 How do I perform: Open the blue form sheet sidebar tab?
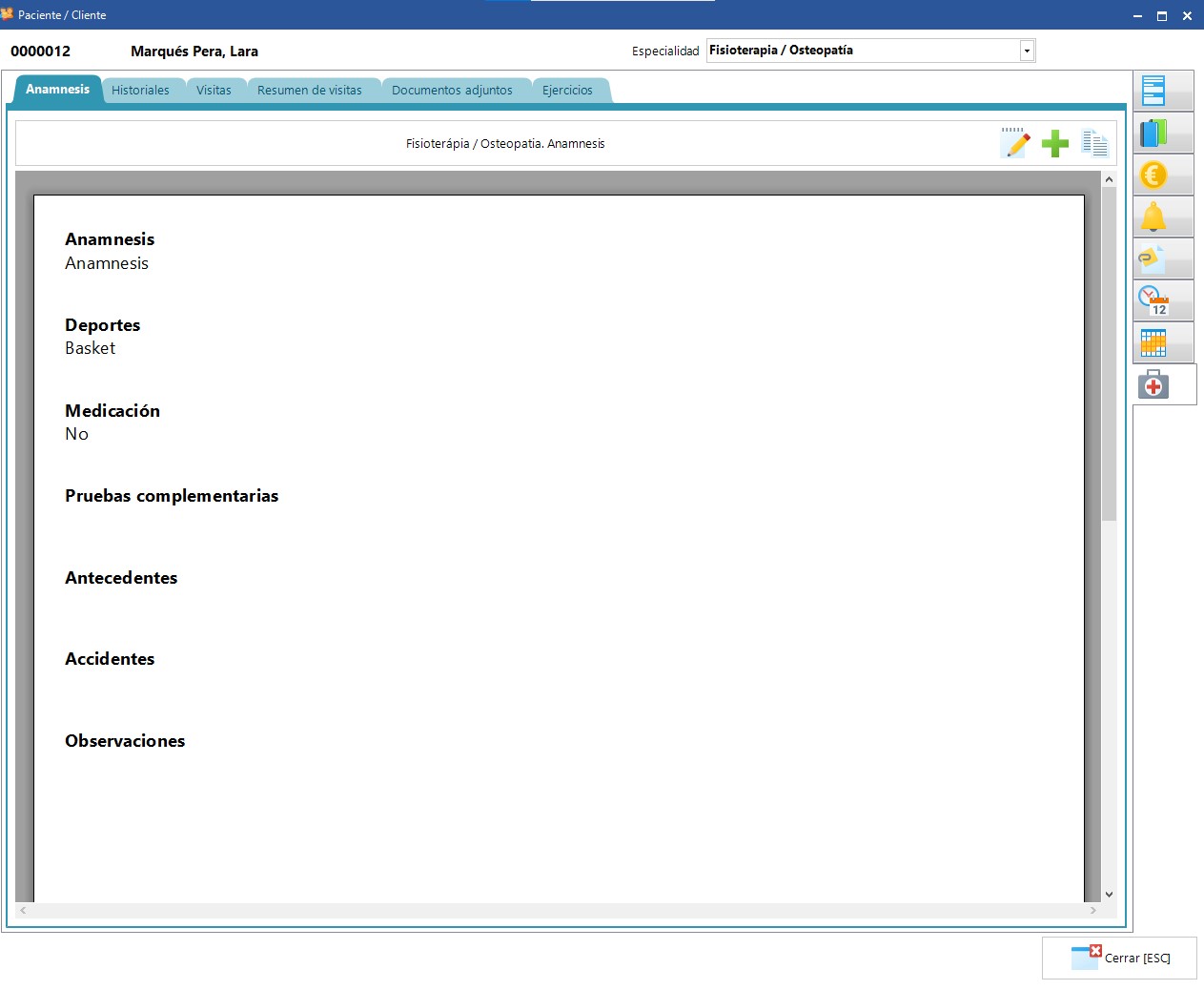coord(1163,91)
